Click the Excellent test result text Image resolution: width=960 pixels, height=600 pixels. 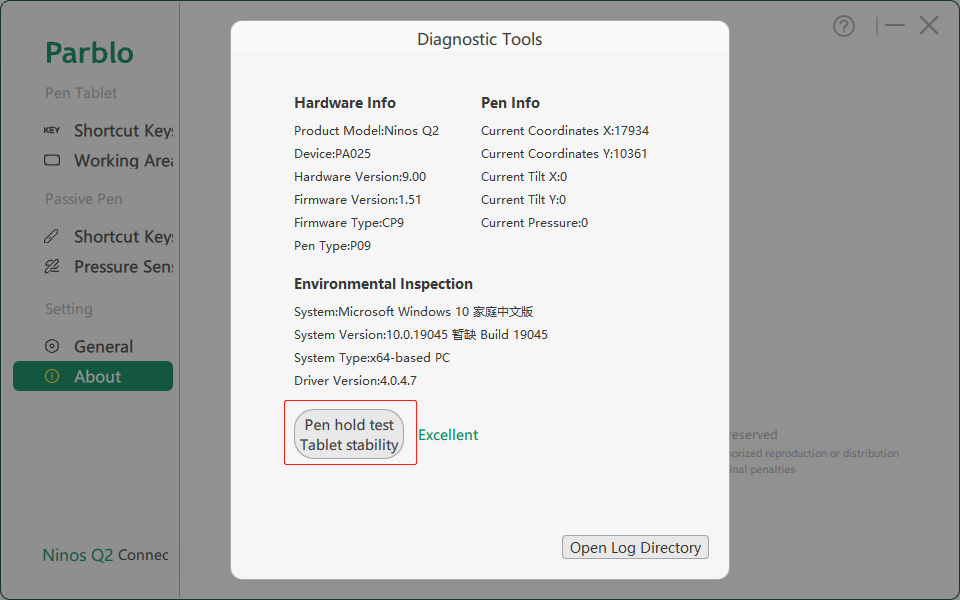[448, 435]
